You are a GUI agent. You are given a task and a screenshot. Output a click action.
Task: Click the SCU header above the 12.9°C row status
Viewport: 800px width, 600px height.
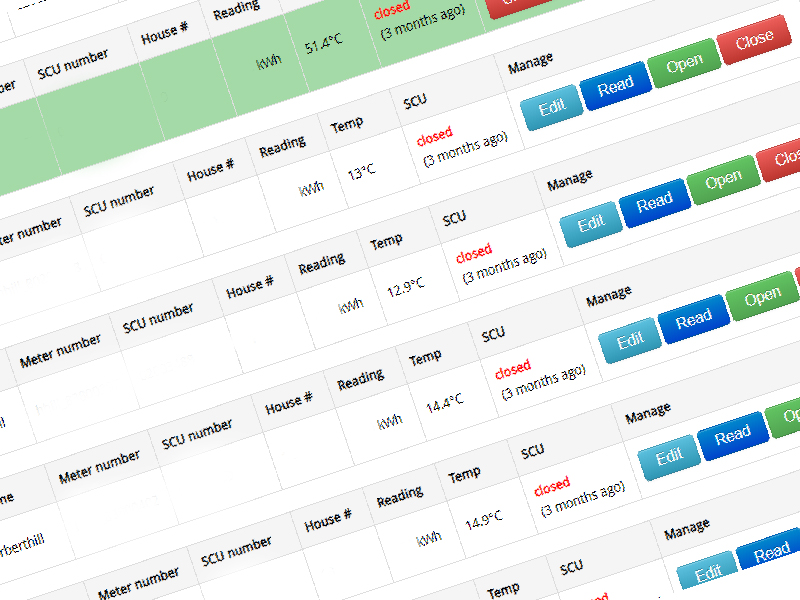click(x=454, y=218)
